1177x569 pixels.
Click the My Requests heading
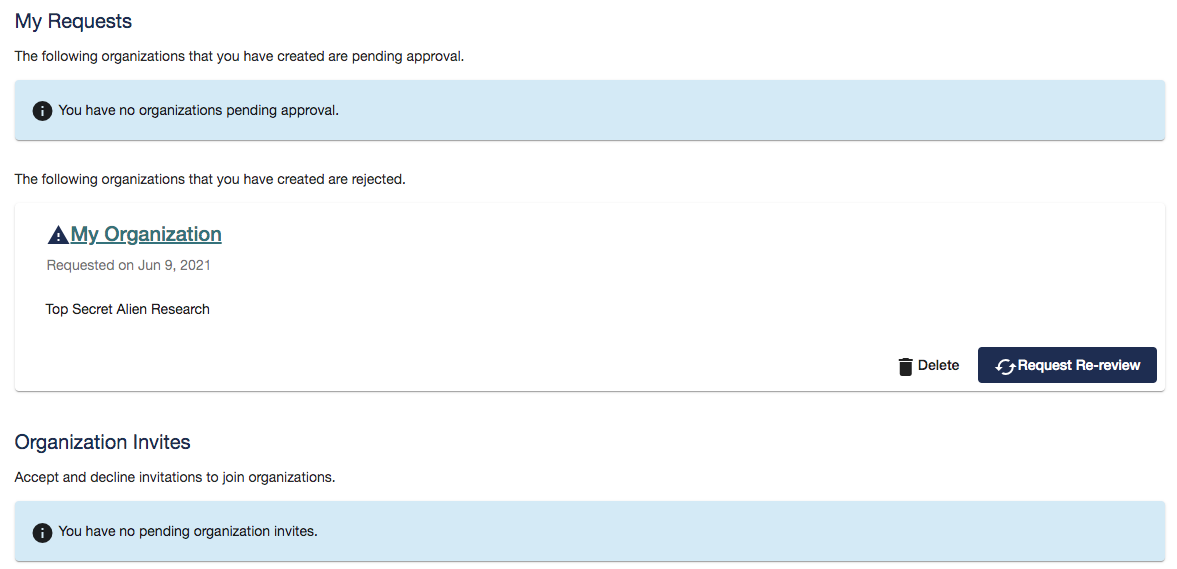(73, 21)
